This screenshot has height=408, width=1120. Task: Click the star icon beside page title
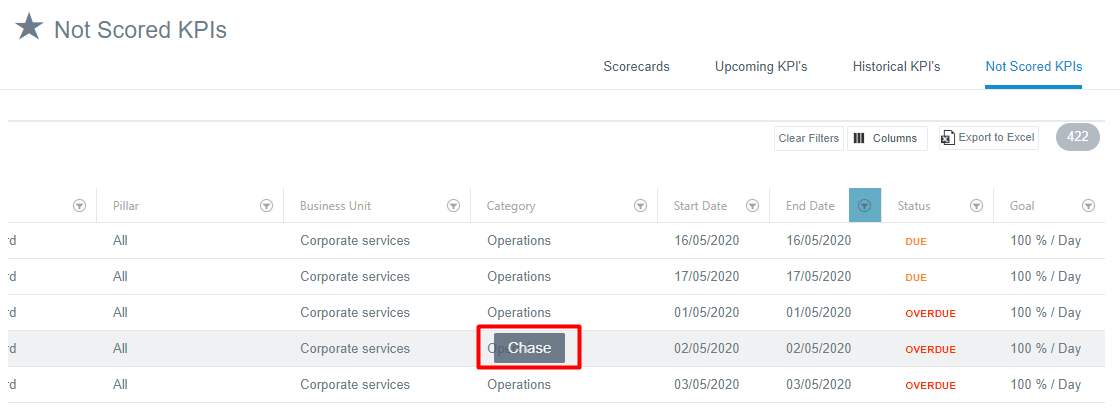(29, 28)
